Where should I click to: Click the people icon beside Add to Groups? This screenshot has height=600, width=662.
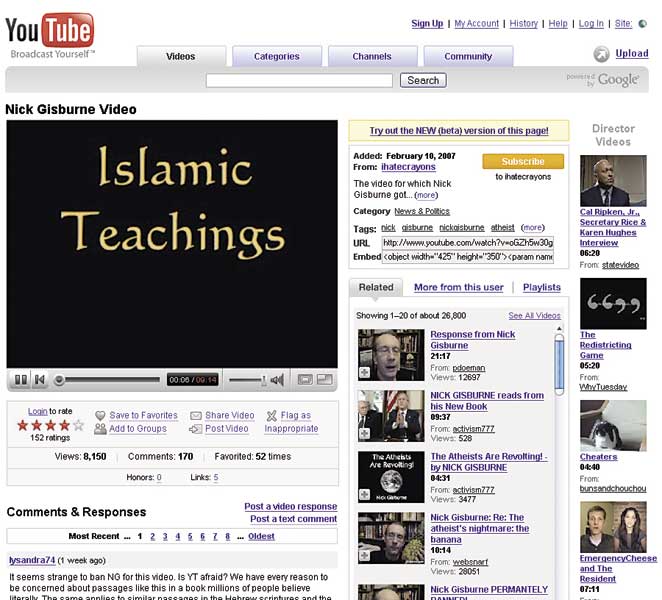click(100, 429)
